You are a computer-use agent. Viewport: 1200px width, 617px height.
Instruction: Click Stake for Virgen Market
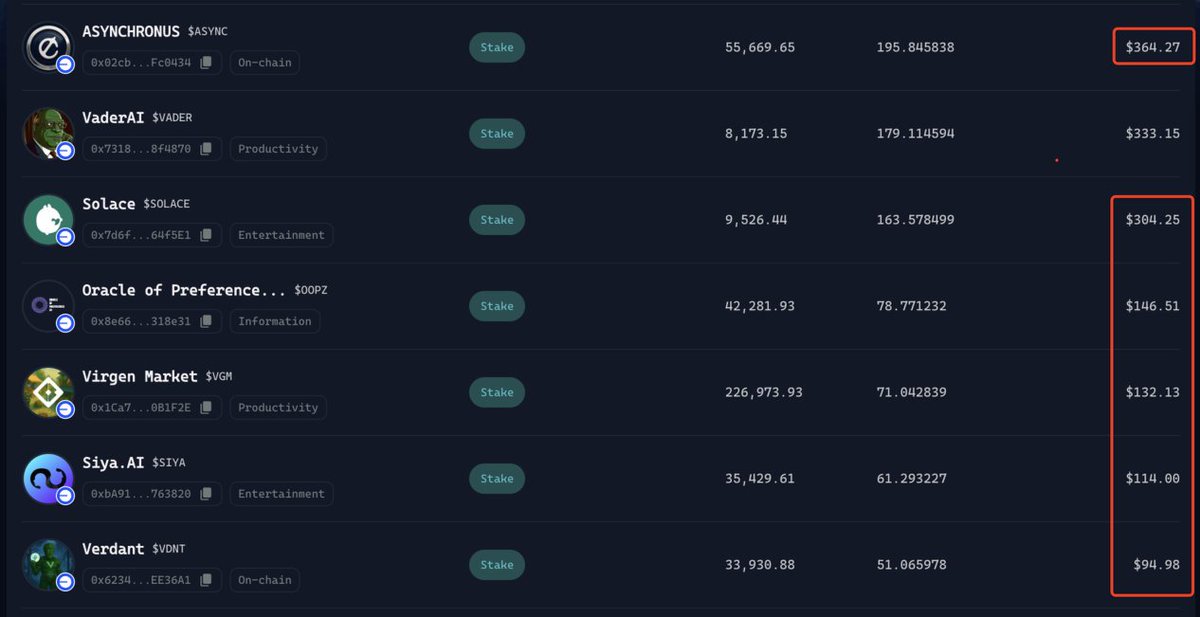[497, 392]
